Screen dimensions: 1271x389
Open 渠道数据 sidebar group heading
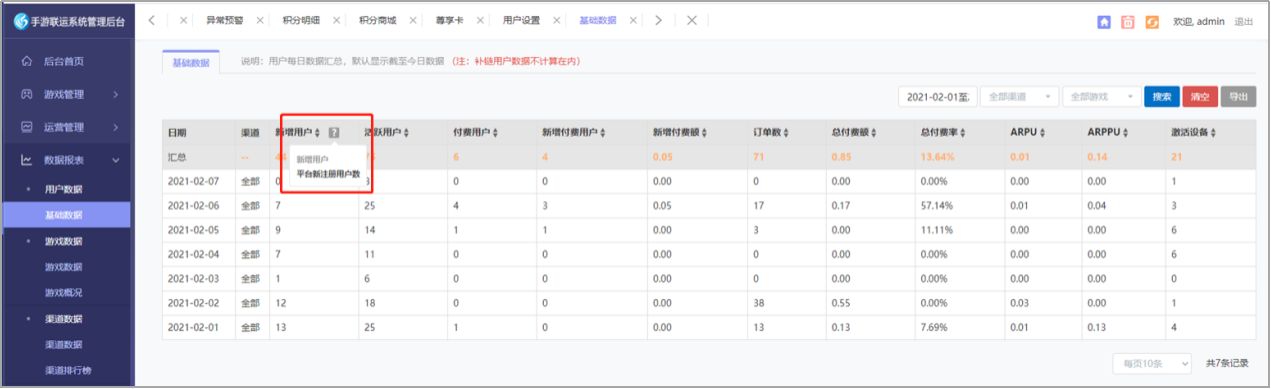tap(64, 319)
